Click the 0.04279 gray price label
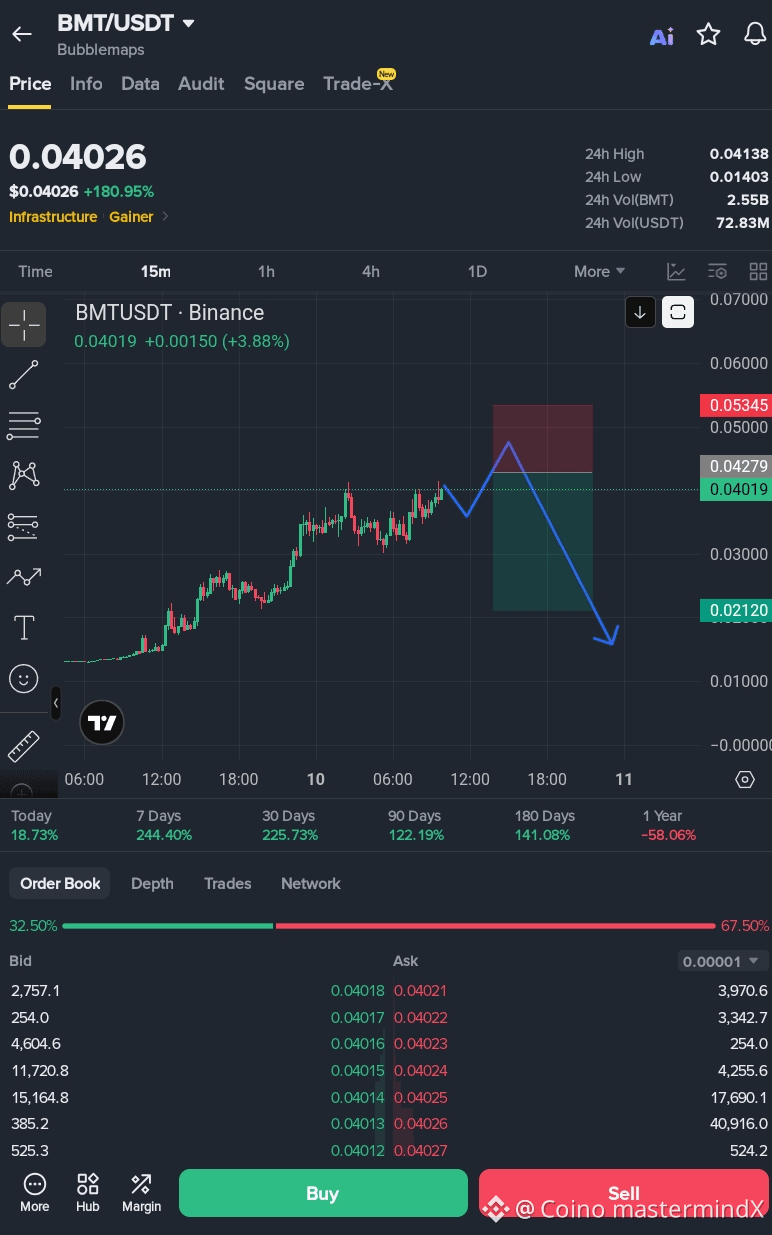Image resolution: width=772 pixels, height=1235 pixels. click(x=735, y=466)
